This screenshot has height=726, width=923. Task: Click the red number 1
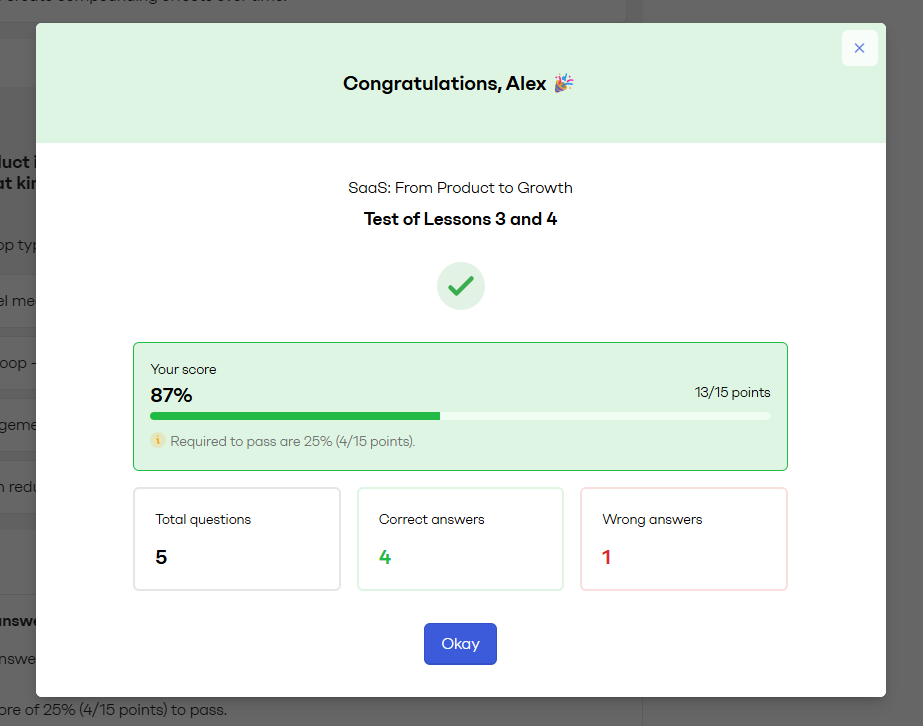pos(606,557)
